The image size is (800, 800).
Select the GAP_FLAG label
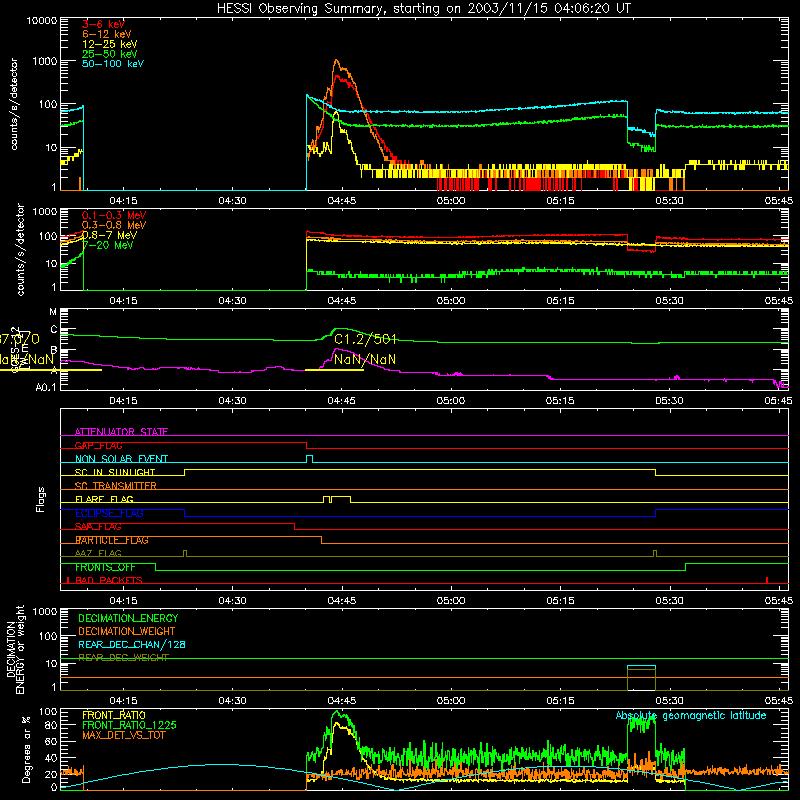click(98, 445)
